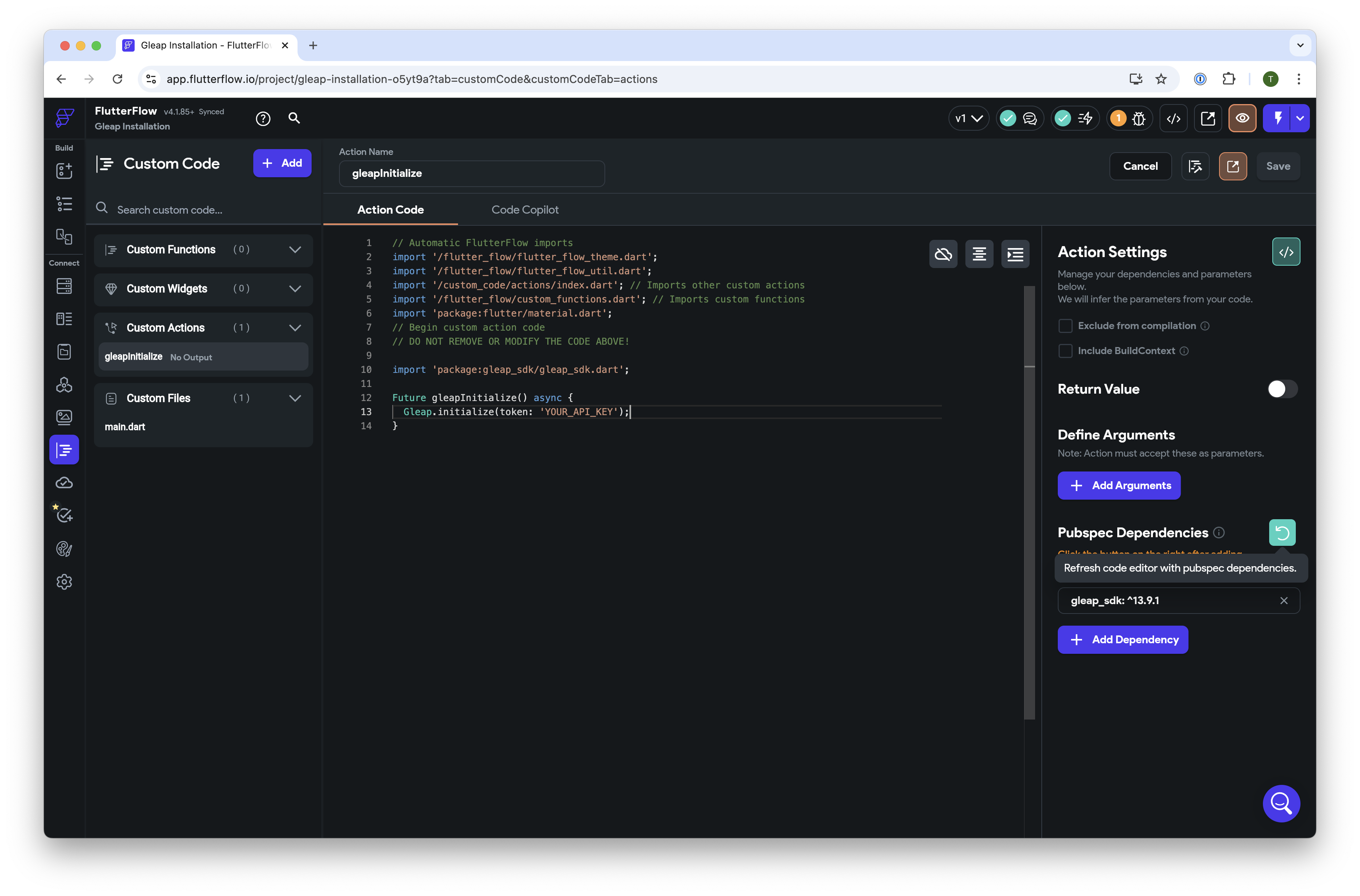Click the Cancel button

(x=1140, y=166)
